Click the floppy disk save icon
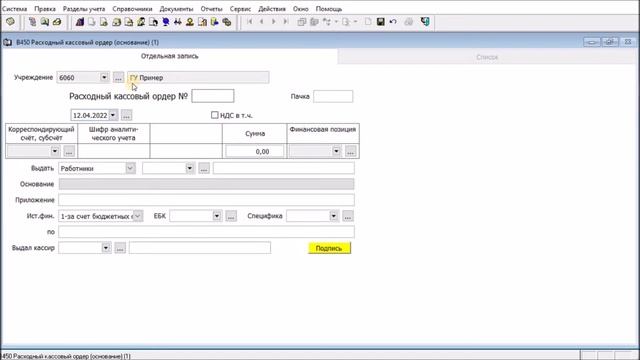The width and height of the screenshot is (640, 360). coord(380,22)
